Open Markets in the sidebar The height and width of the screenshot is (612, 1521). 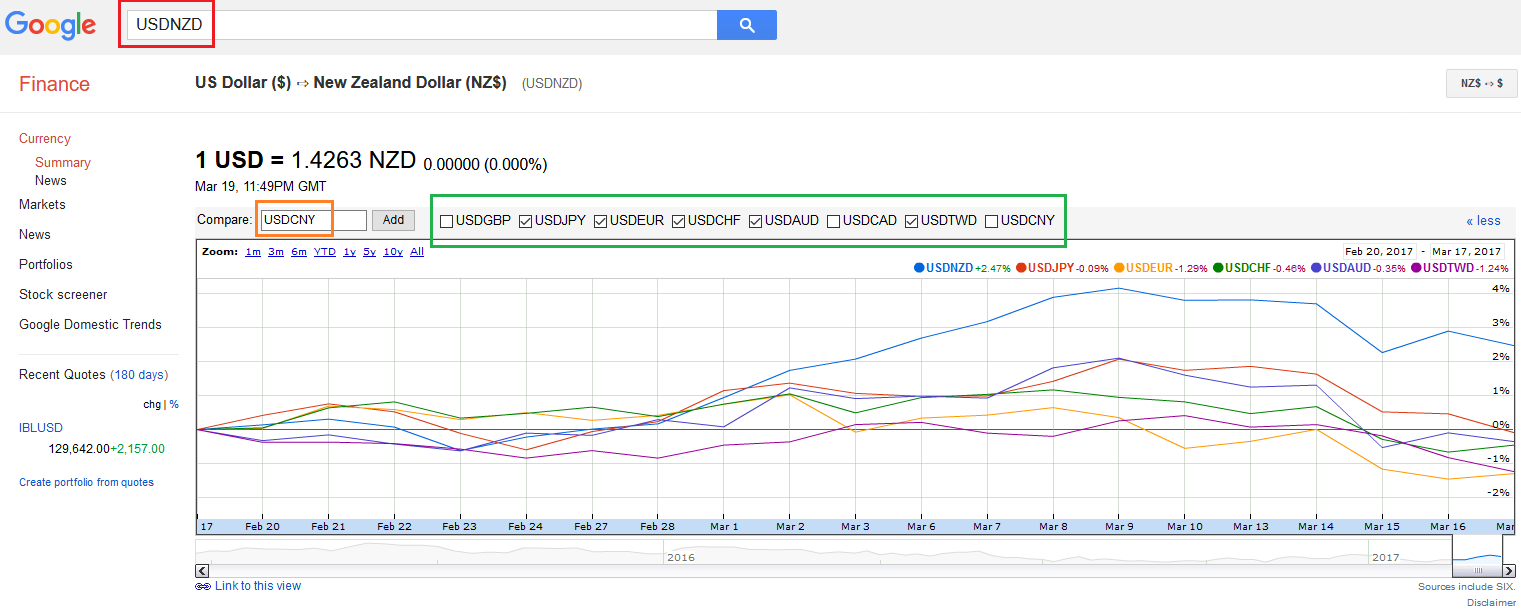[42, 205]
